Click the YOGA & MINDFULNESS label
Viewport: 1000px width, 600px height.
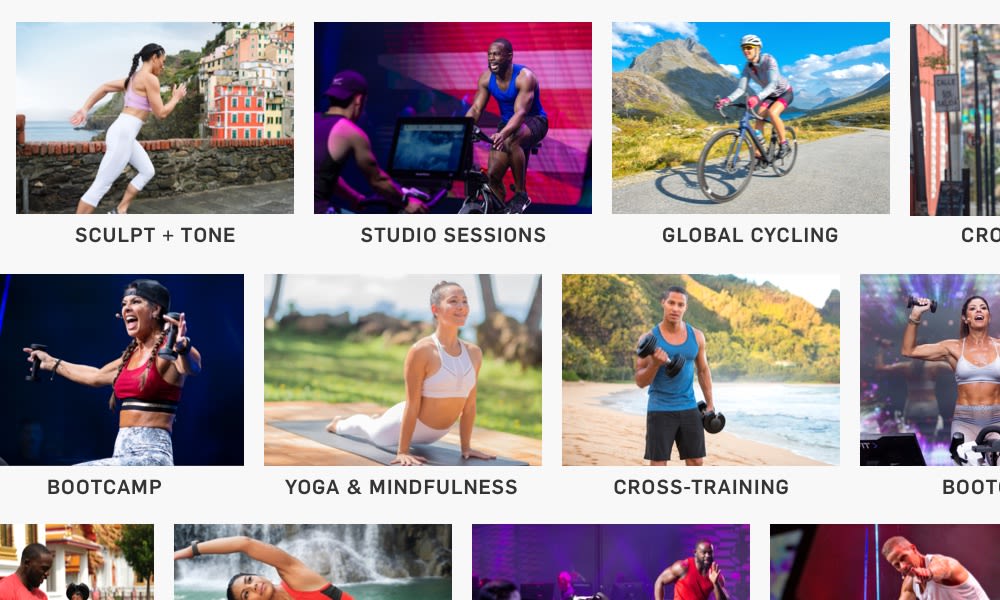coord(401,487)
